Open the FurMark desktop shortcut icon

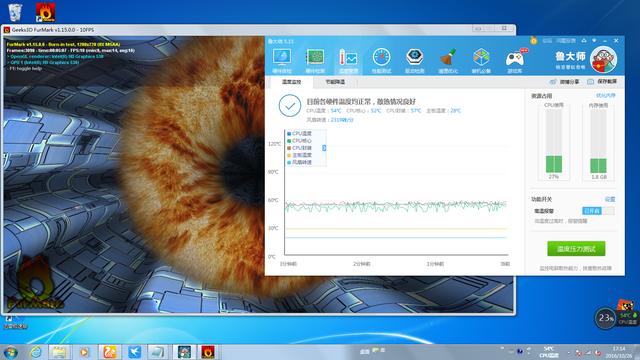tap(45, 12)
